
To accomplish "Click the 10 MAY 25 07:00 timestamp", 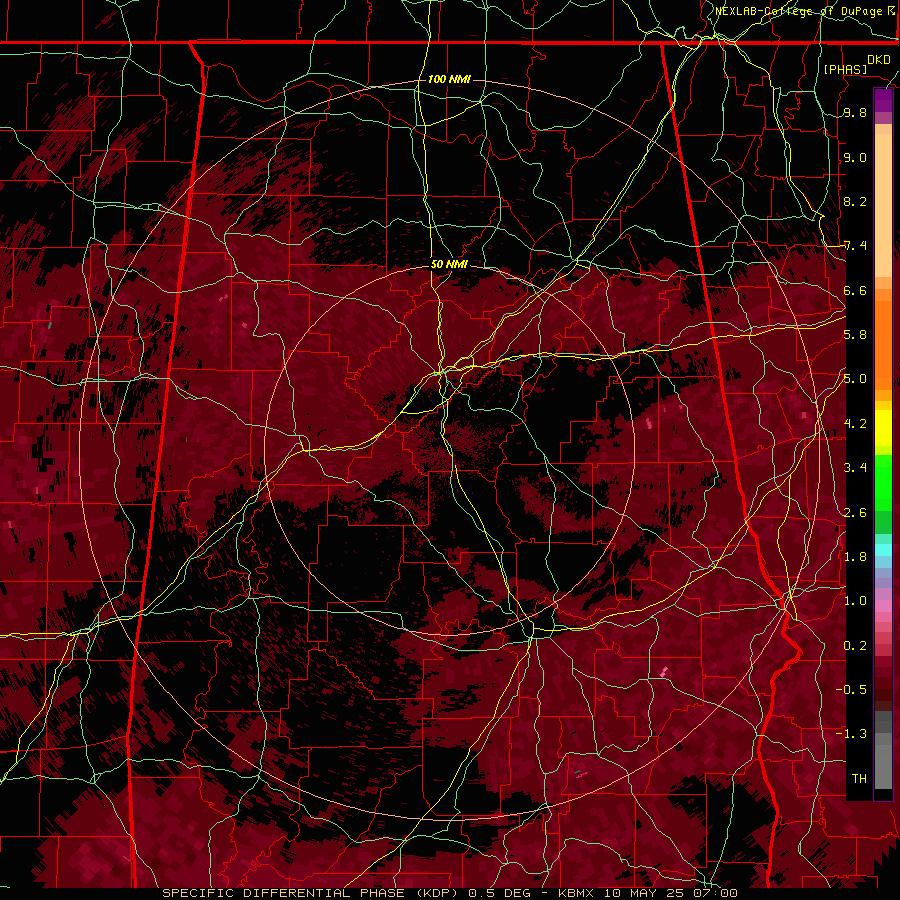I will (670, 893).
